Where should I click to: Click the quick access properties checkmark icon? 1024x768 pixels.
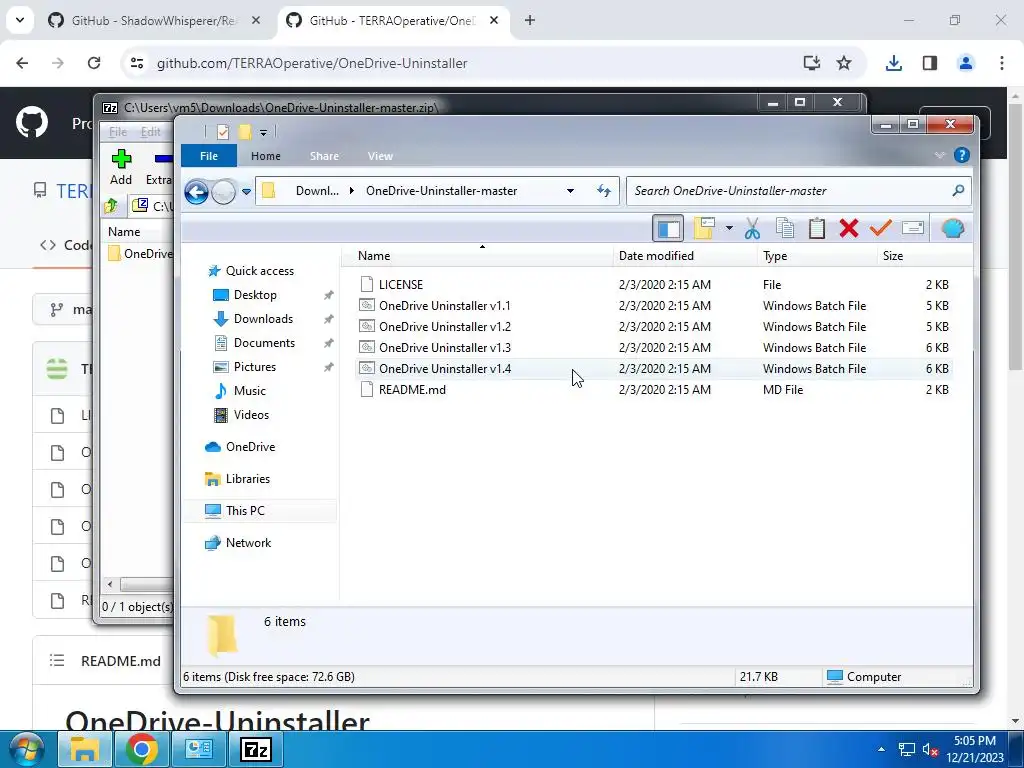pyautogui.click(x=223, y=133)
